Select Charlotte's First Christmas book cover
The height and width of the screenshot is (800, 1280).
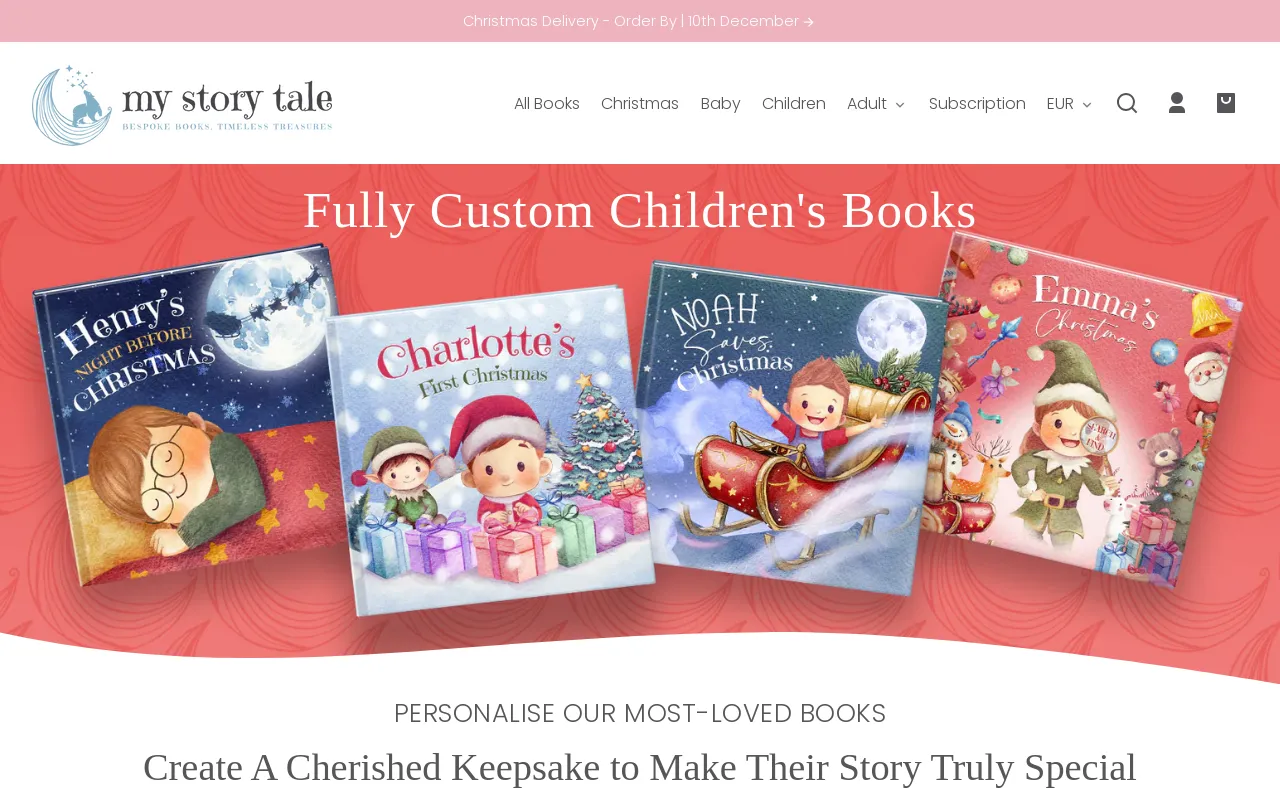(x=490, y=450)
